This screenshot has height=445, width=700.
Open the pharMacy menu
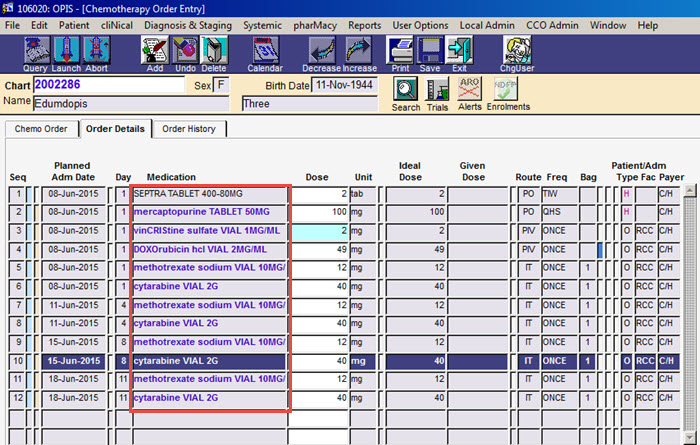tap(315, 25)
